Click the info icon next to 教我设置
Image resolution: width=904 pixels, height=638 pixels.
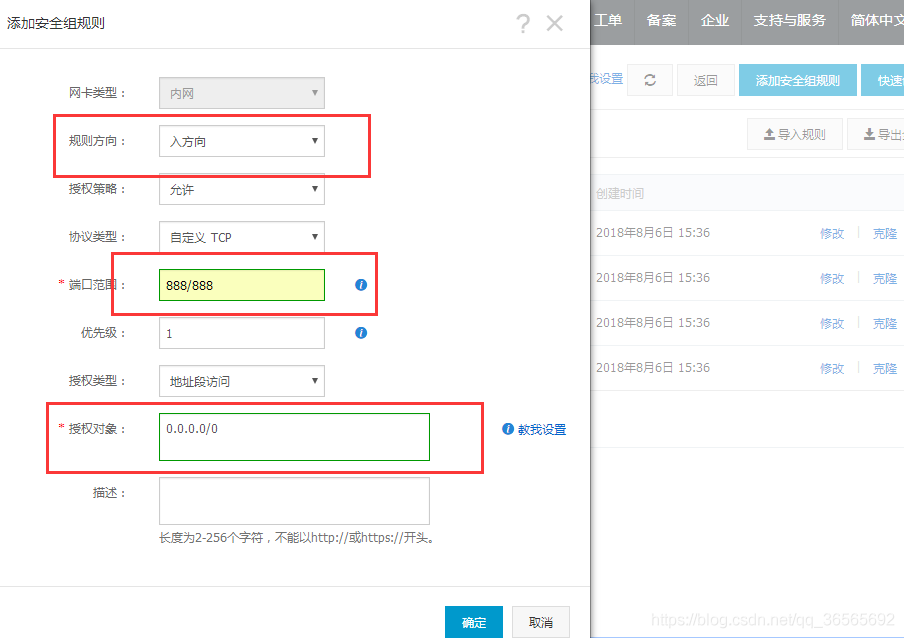(509, 428)
